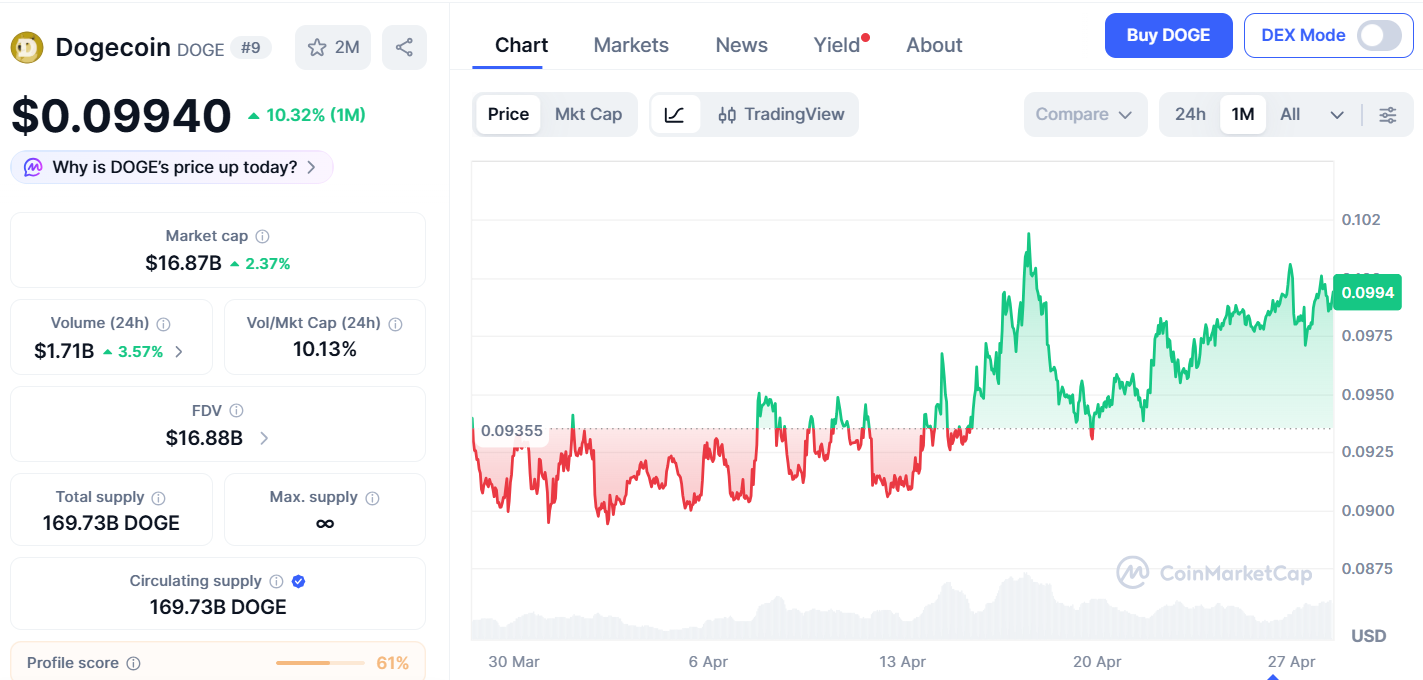Click the 61% profile score value
Viewport: 1423px width, 680px height.
click(393, 663)
